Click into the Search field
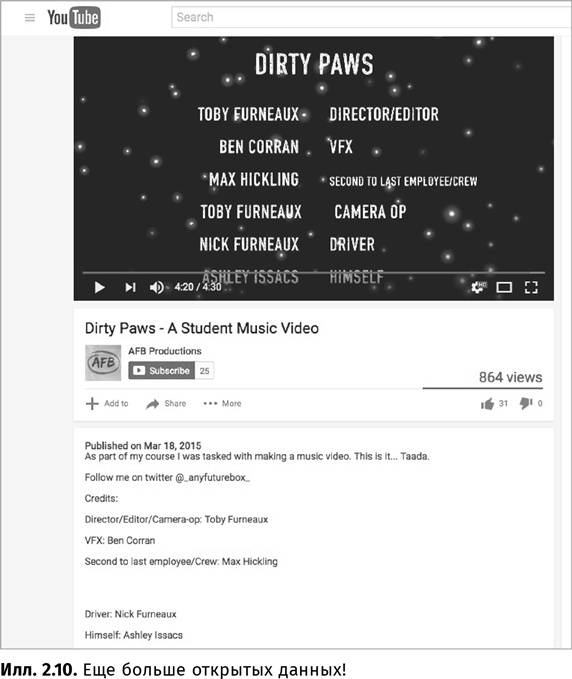This screenshot has width=572, height=679. 372,17
